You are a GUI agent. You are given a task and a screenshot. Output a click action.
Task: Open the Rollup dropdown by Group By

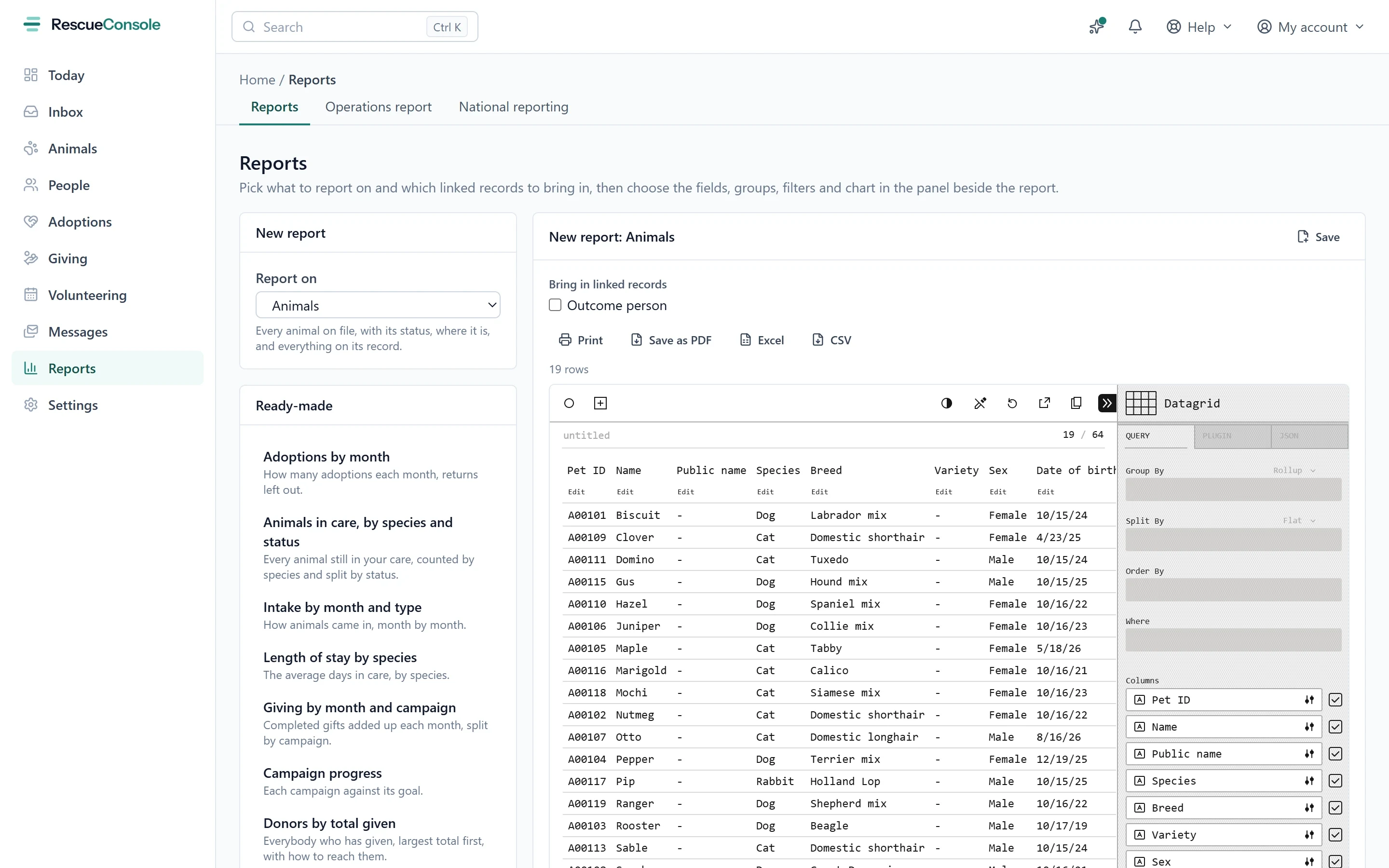tap(1294, 470)
